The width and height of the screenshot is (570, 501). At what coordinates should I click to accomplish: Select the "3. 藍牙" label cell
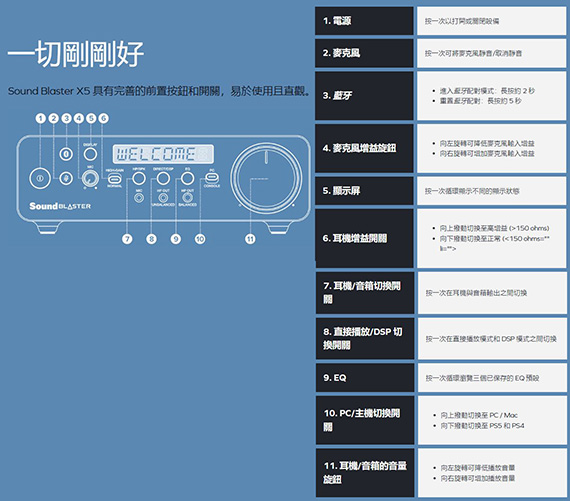[x=364, y=96]
